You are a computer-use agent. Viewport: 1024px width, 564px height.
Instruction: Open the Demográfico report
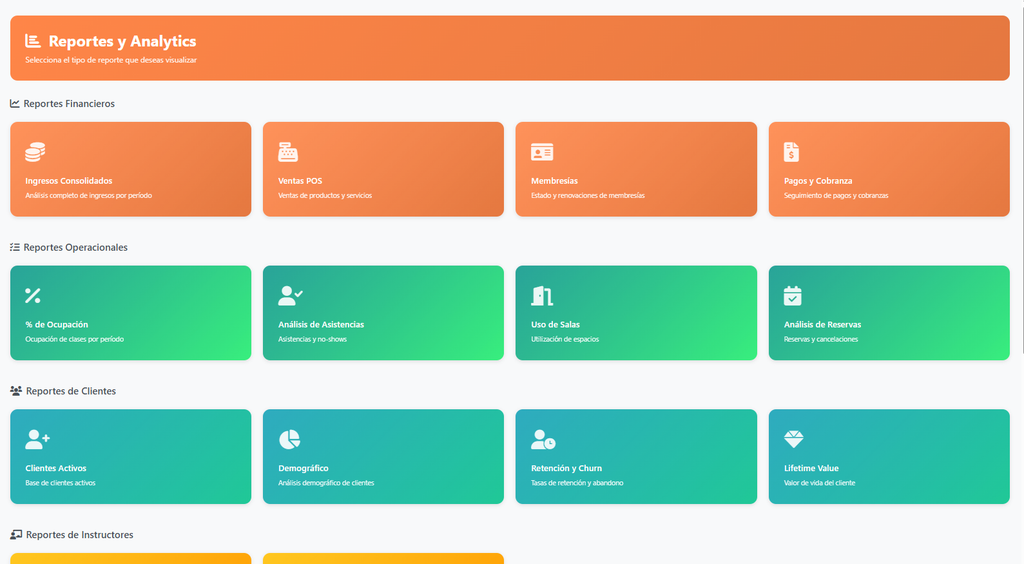383,456
